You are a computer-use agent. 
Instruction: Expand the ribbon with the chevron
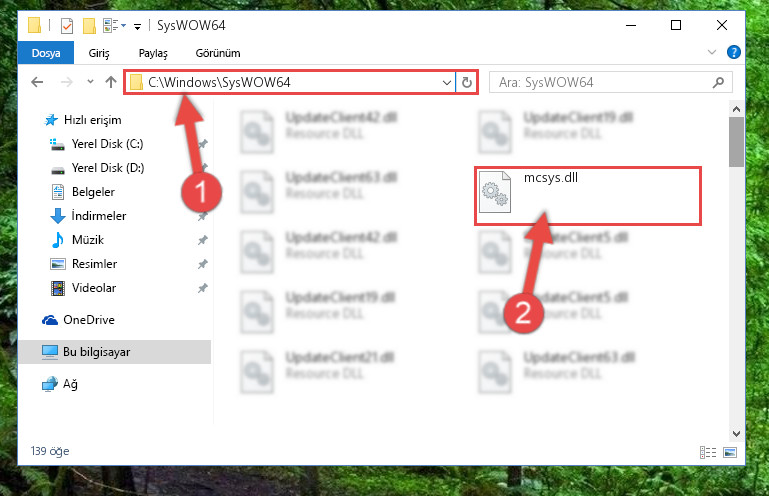point(712,52)
